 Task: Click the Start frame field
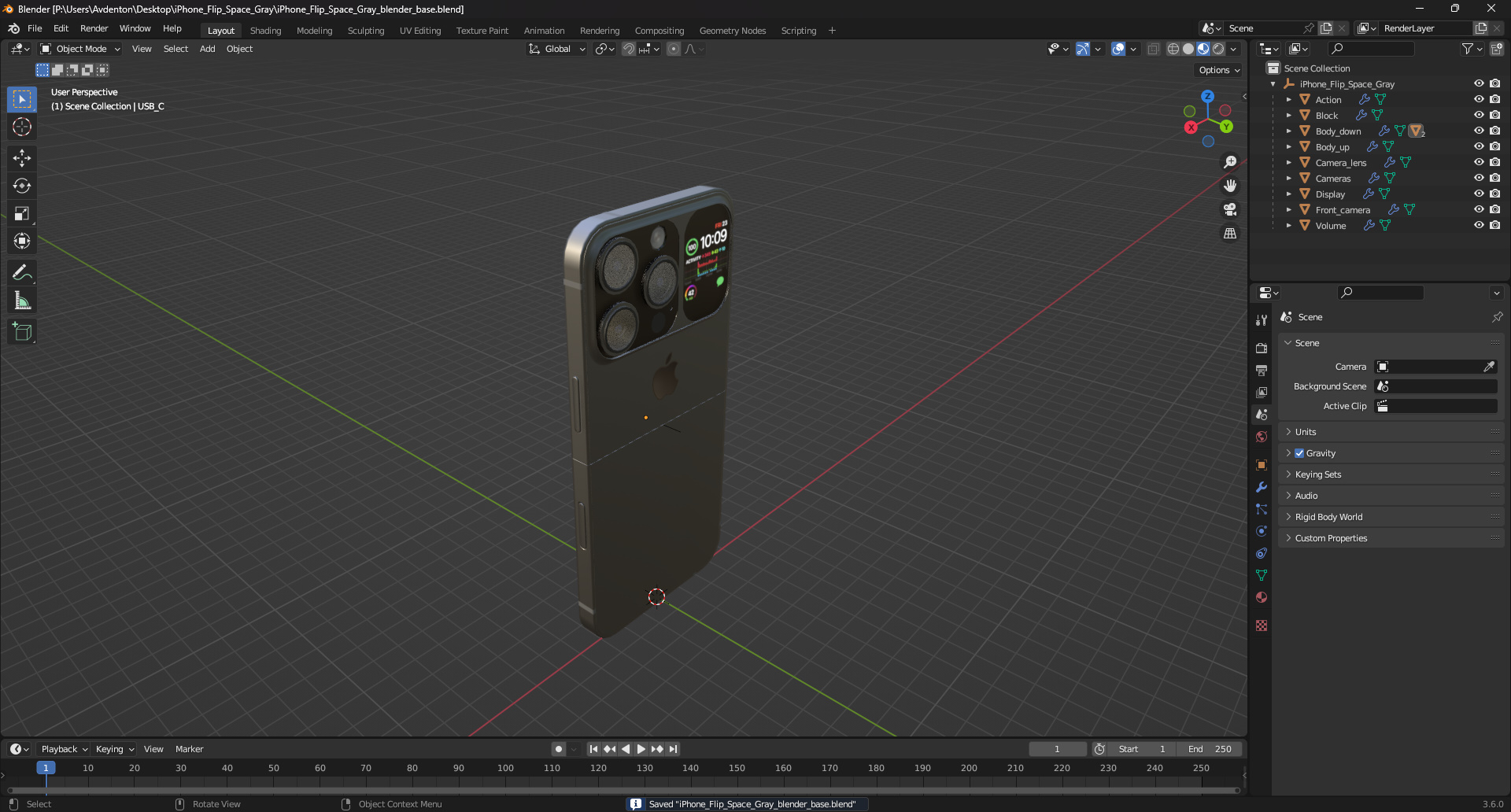coord(1143,749)
